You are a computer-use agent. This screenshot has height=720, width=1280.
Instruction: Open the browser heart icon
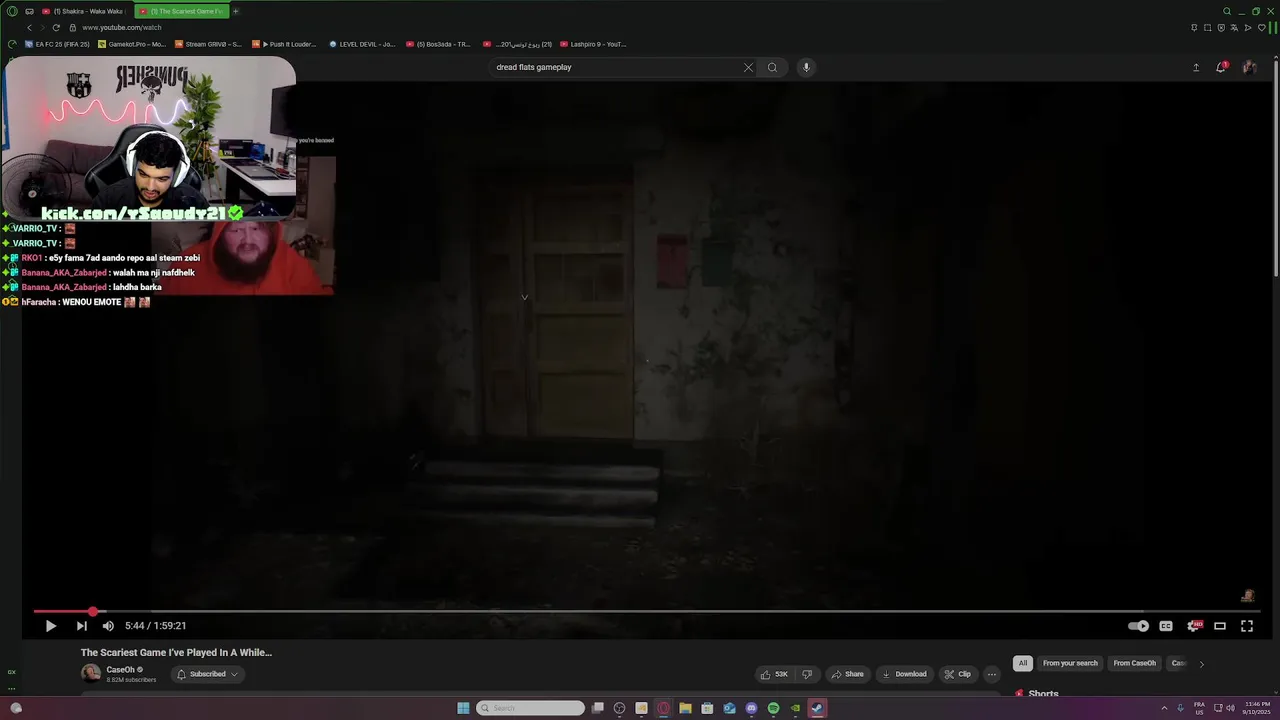pyautogui.click(x=1262, y=27)
